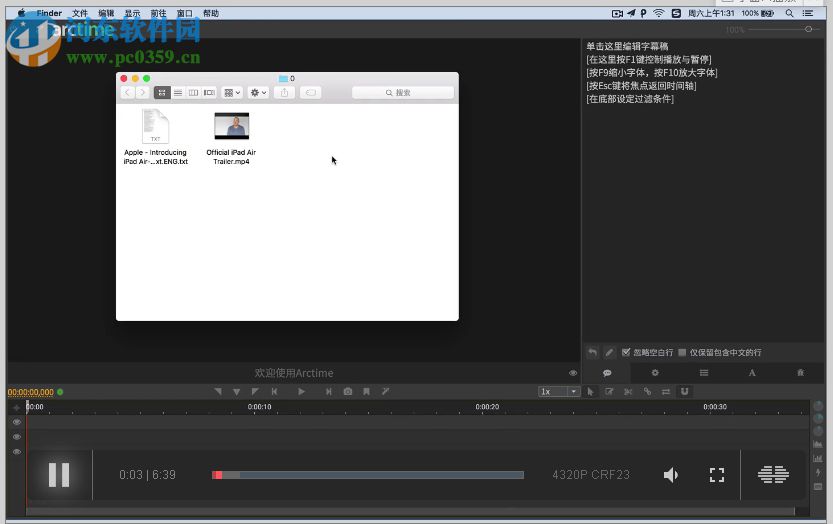Uncheck the 忽略空白行 checkbox
The image size is (833, 524).
626,352
